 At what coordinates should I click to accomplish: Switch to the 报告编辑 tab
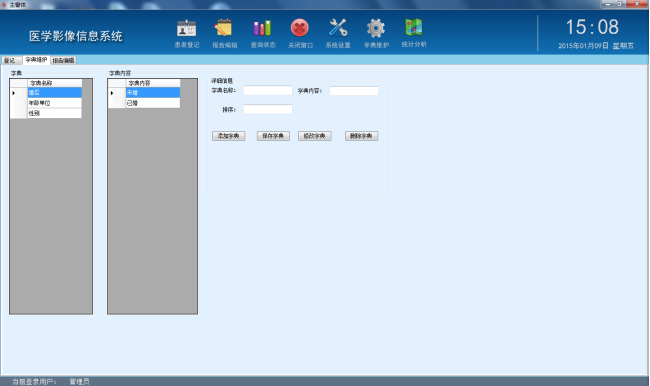pos(63,61)
